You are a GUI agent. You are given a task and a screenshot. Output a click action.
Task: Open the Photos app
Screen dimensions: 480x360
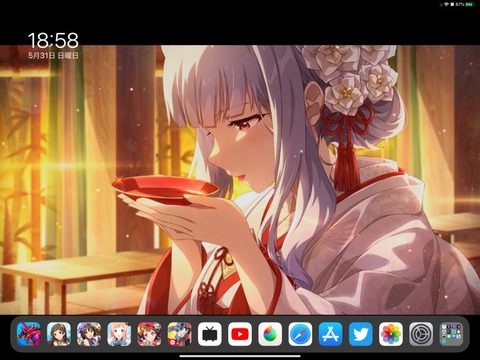pos(391,334)
